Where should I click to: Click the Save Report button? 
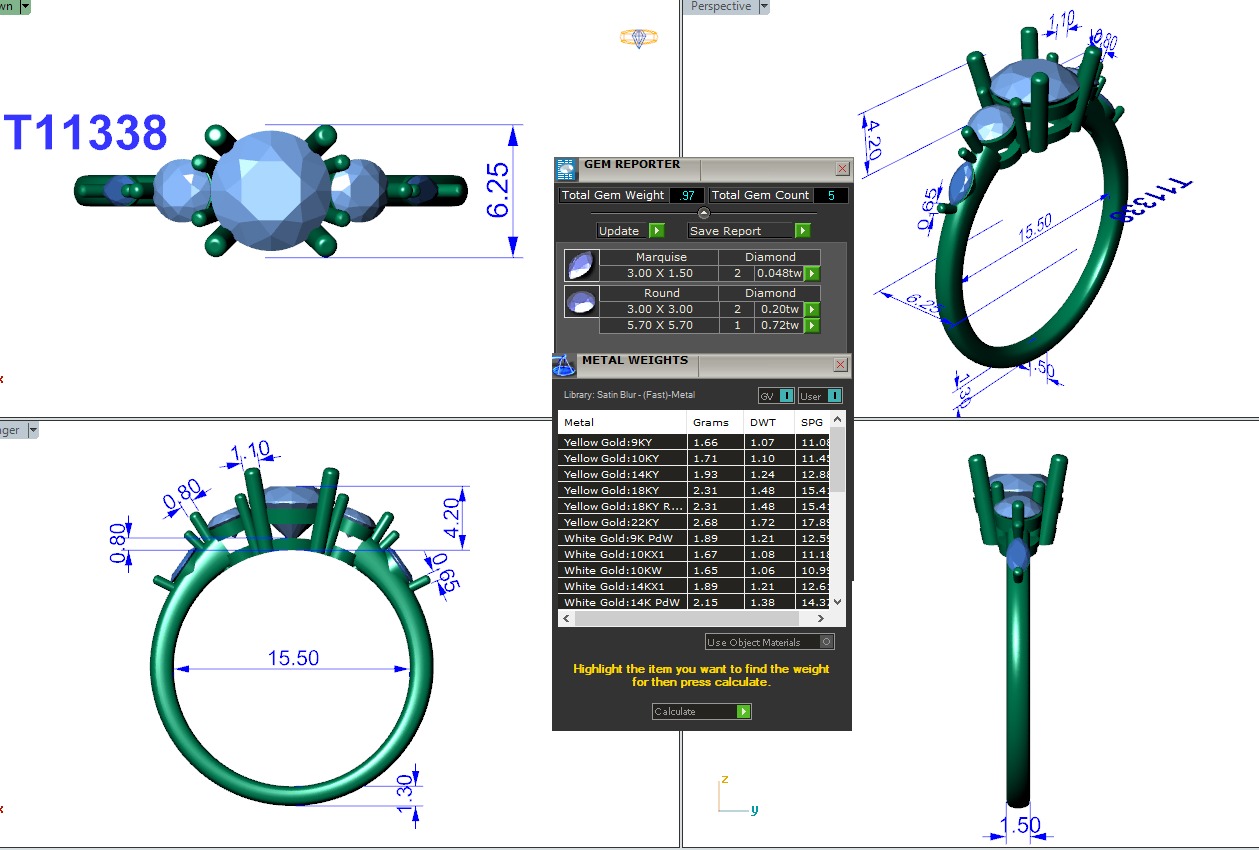[x=748, y=231]
